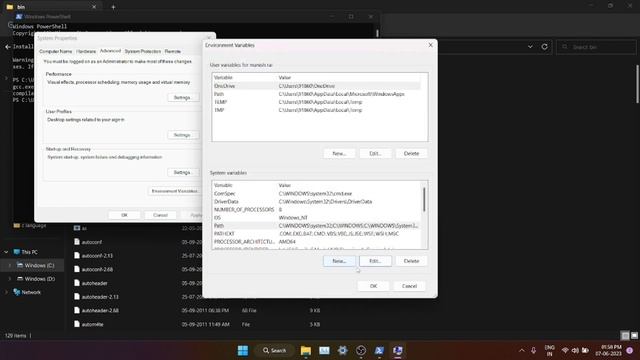Expand Network node in Explorer sidebar
Viewport: 640px width, 360px height.
click(x=6, y=292)
